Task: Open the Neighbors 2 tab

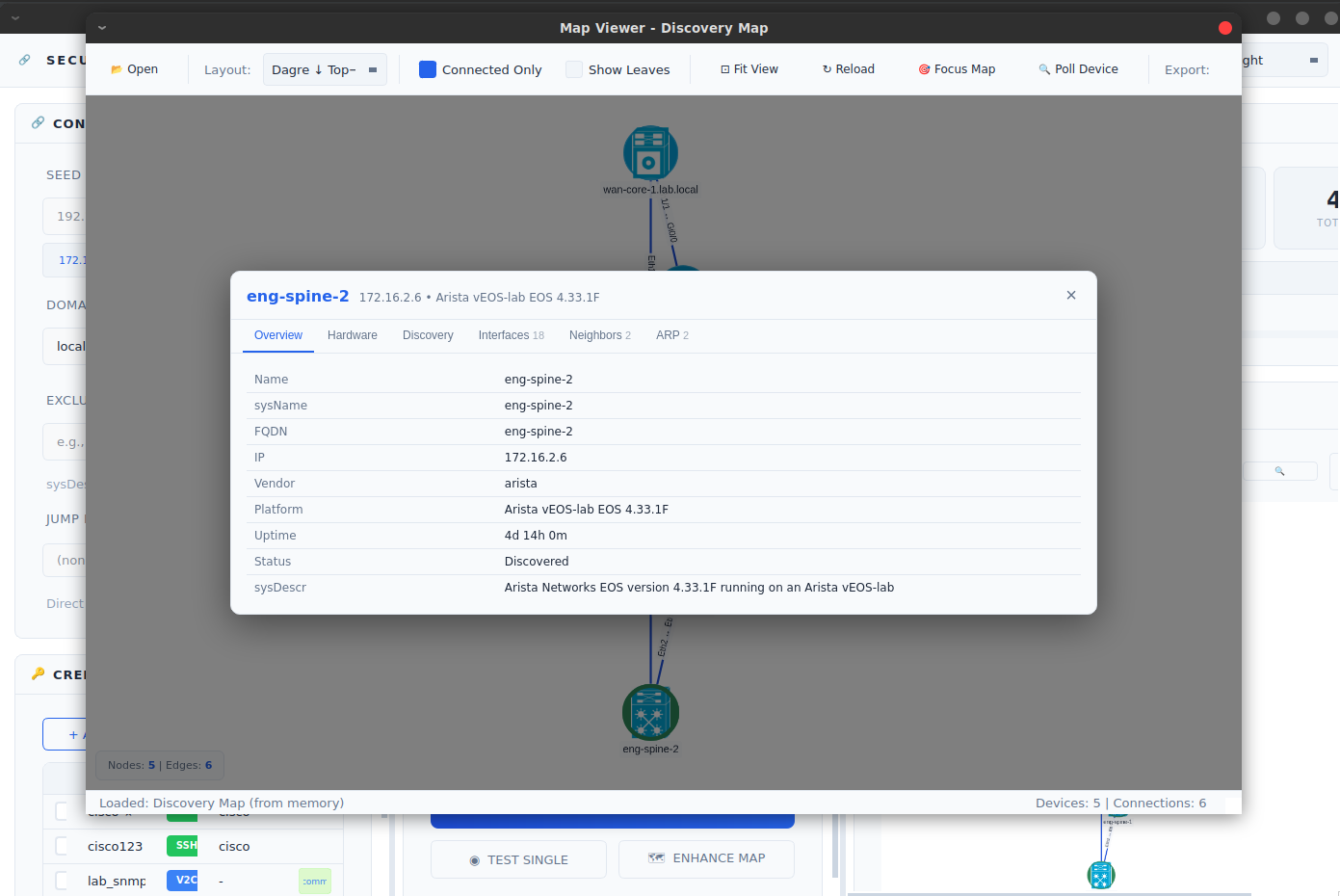Action: click(600, 335)
